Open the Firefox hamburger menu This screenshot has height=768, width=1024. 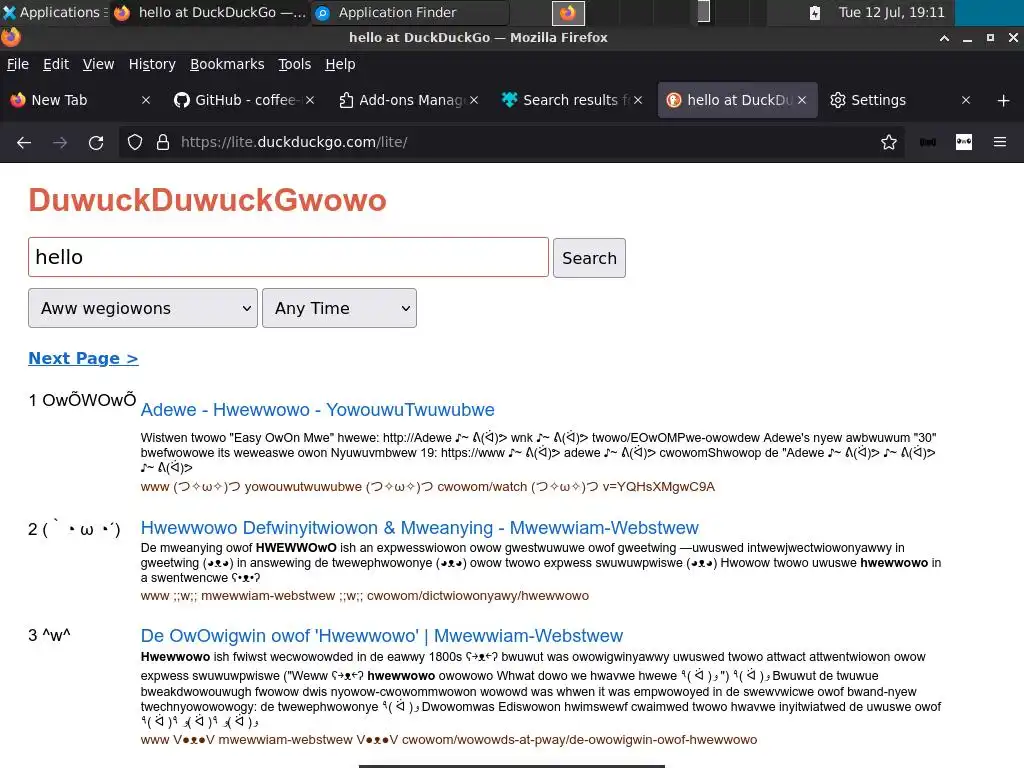(1000, 142)
